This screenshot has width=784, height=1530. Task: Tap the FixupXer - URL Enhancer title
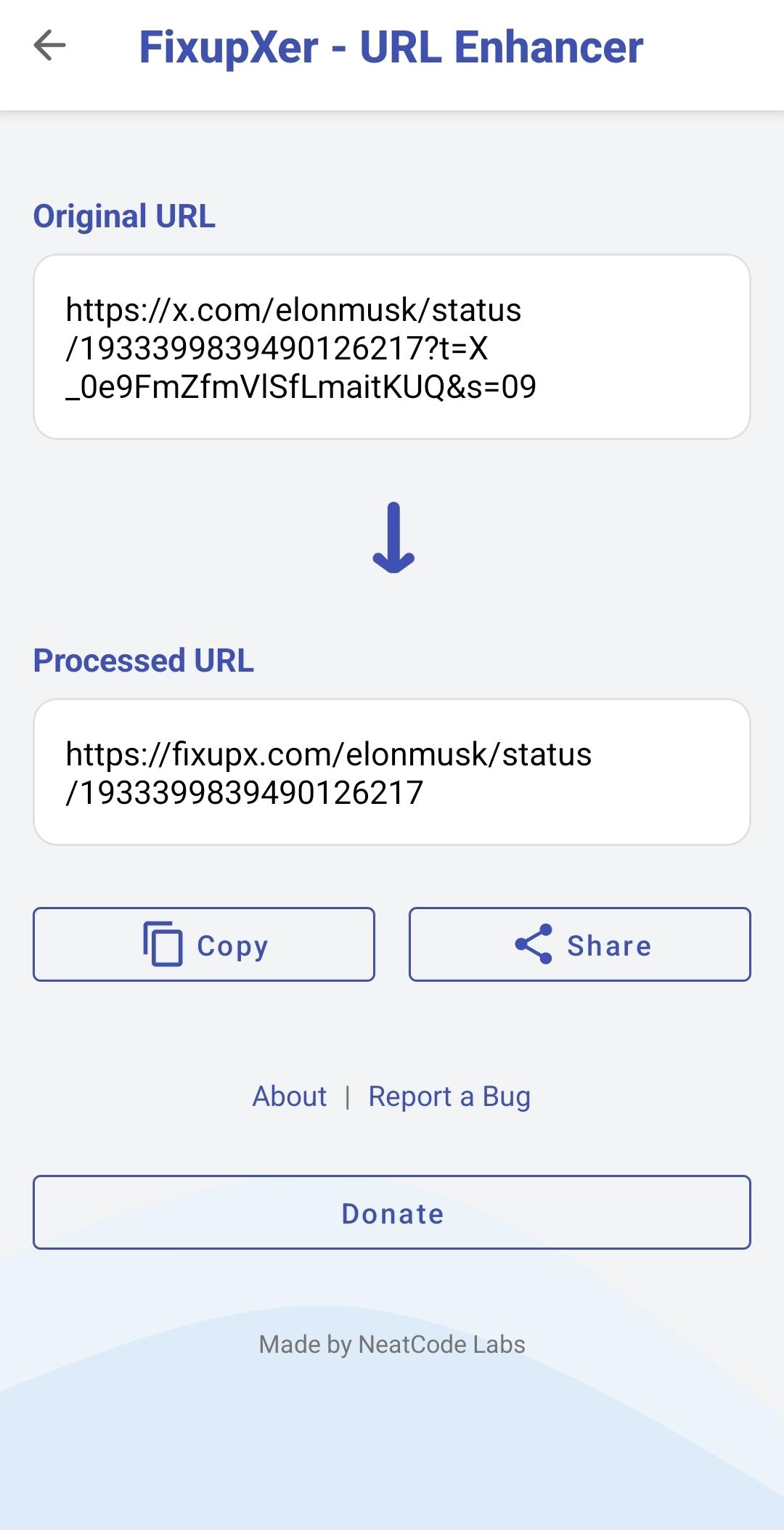point(391,48)
